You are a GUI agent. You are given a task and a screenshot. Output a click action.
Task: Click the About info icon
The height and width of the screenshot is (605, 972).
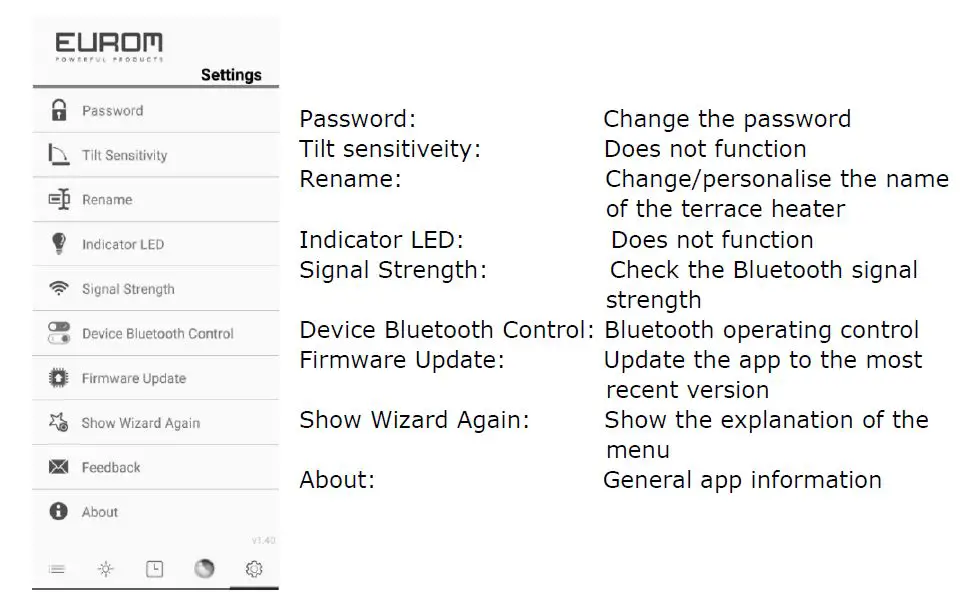[59, 512]
